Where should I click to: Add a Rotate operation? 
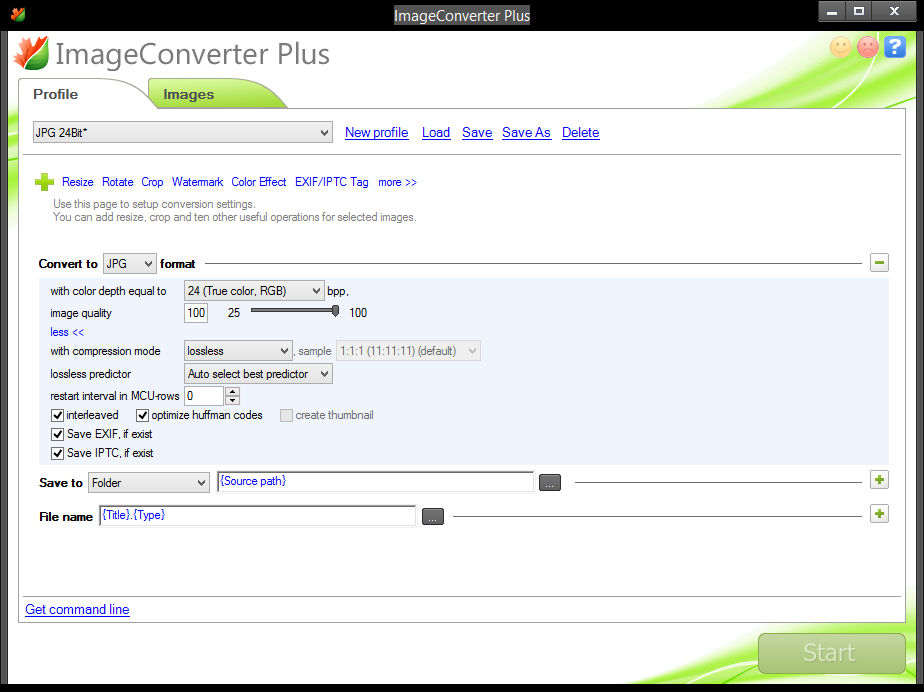(x=118, y=182)
